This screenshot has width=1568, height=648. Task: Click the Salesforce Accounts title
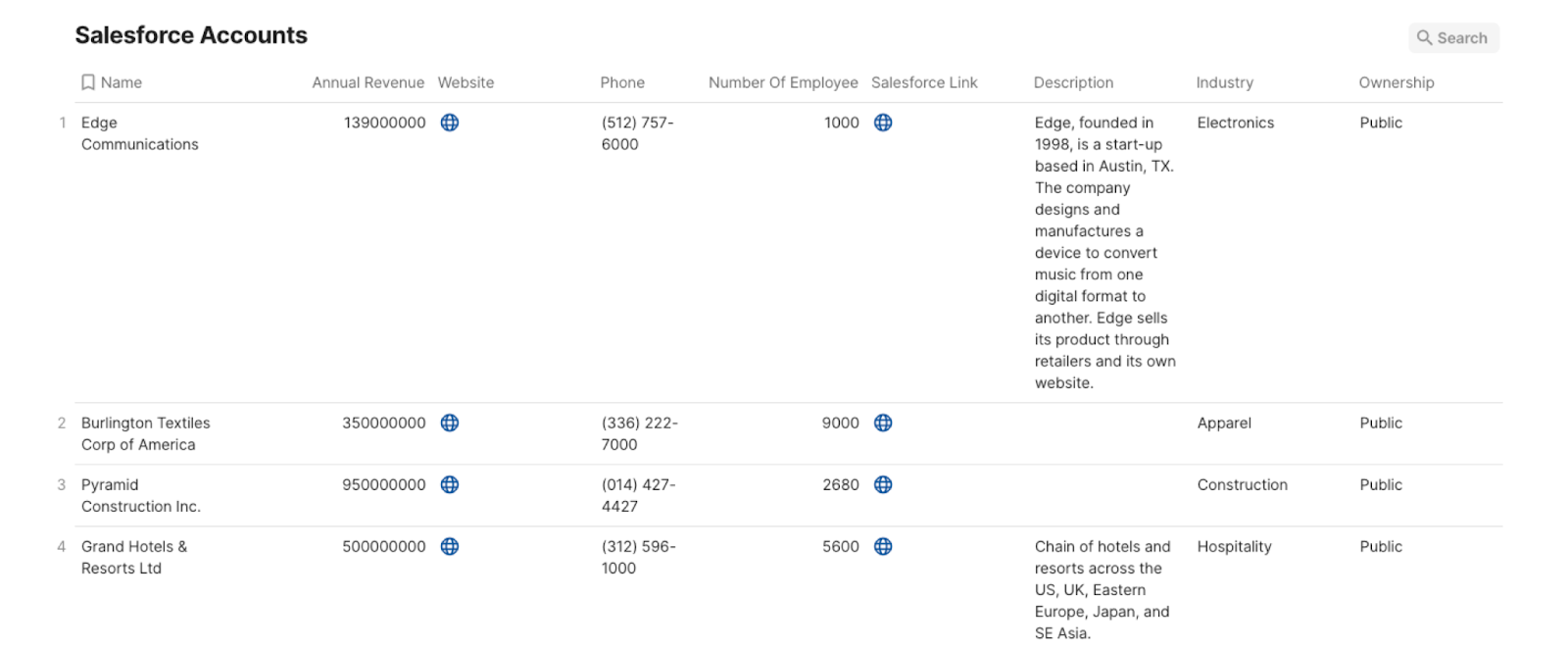coord(191,35)
